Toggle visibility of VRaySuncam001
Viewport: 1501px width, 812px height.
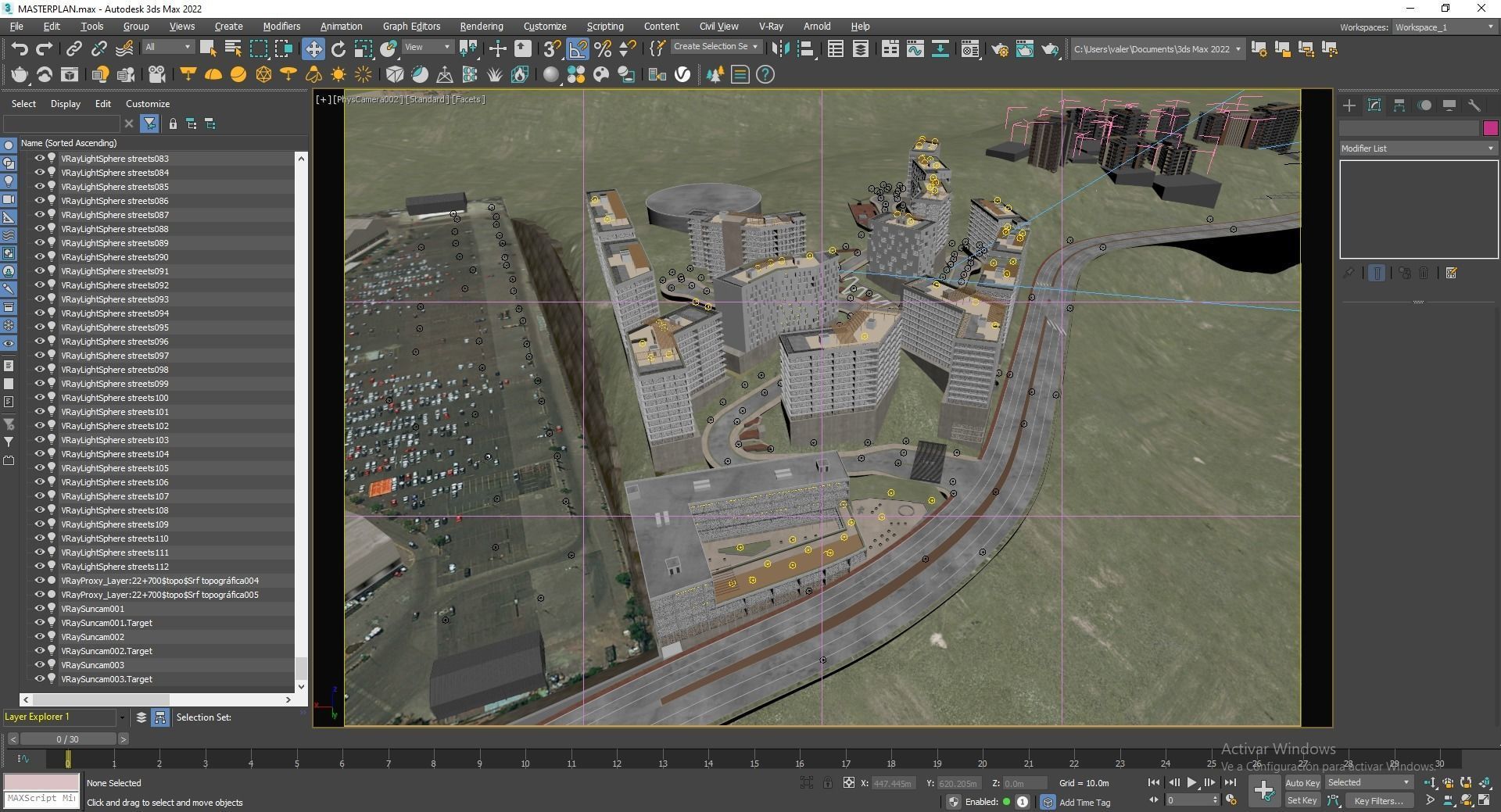click(39, 608)
